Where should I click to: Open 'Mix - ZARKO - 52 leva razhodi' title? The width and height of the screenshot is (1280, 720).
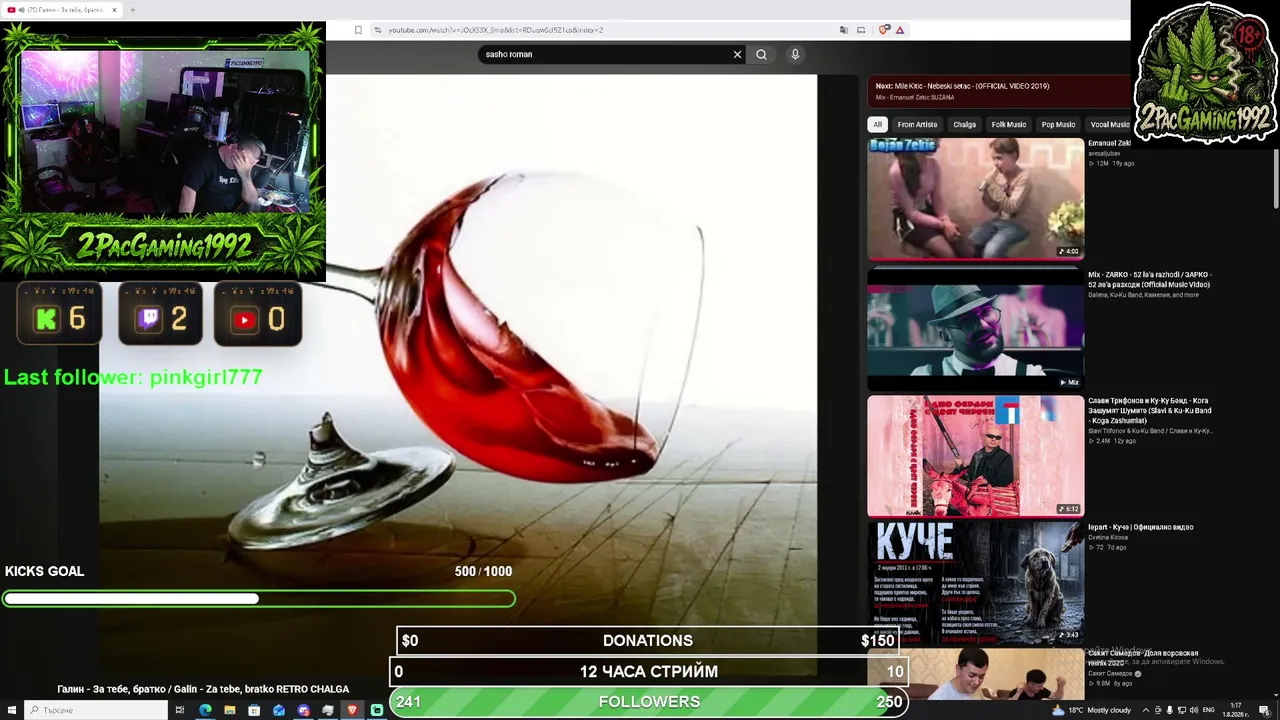1150,279
